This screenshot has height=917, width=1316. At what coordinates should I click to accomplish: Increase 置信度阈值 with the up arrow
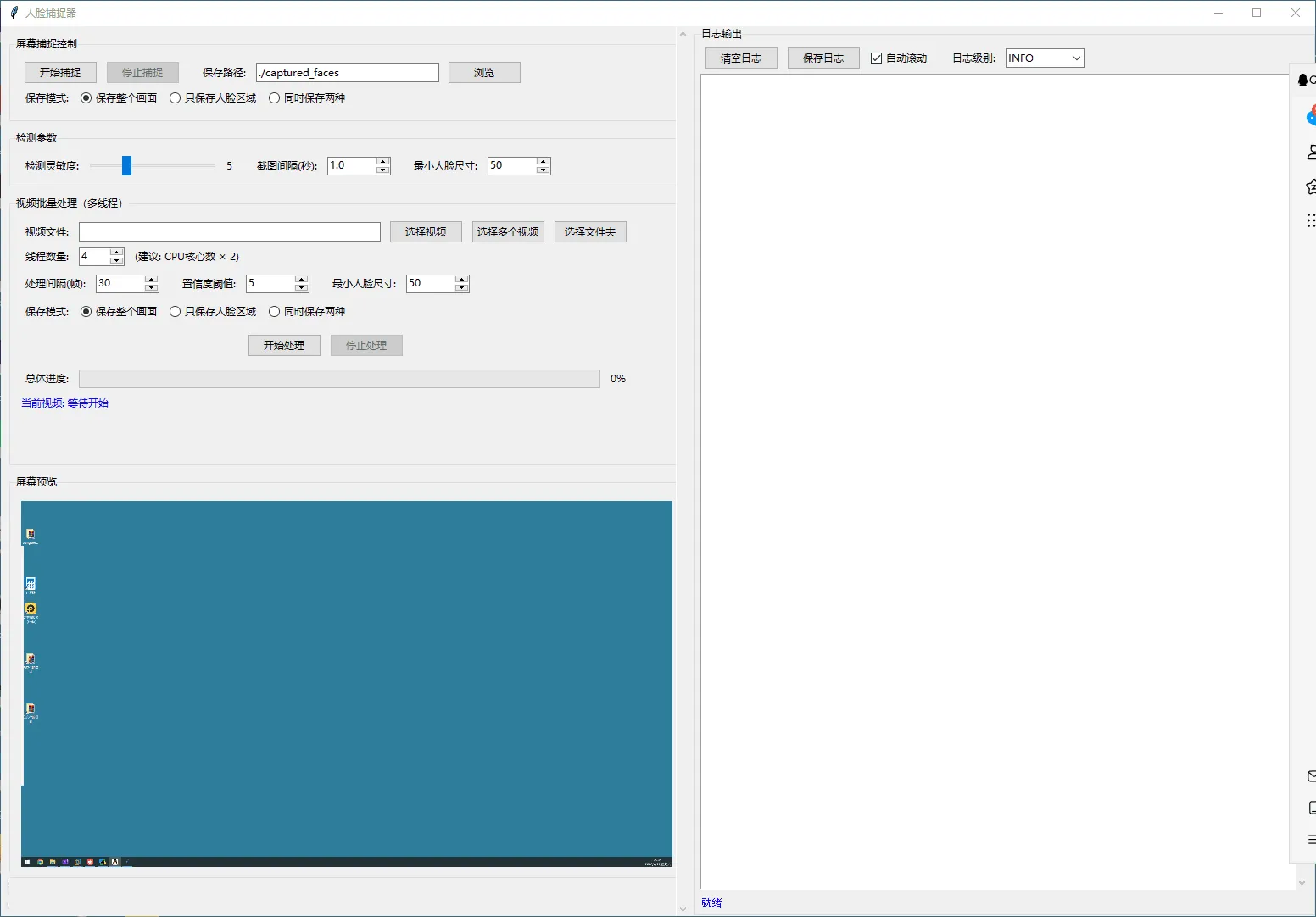(302, 280)
